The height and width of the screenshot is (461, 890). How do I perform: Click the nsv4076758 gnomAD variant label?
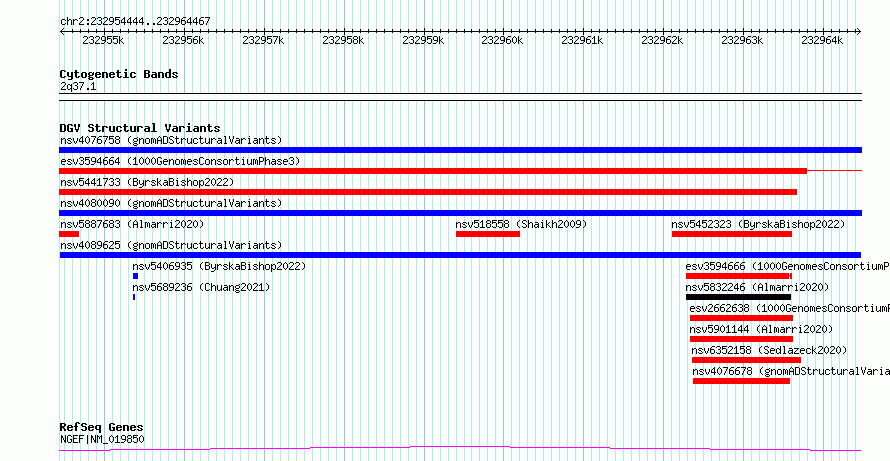coord(171,140)
